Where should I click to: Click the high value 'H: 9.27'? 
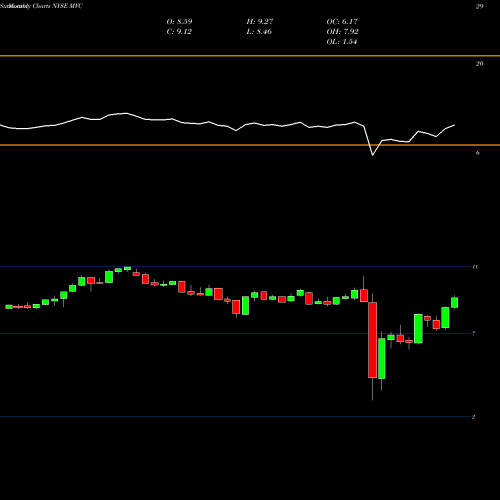pos(260,22)
